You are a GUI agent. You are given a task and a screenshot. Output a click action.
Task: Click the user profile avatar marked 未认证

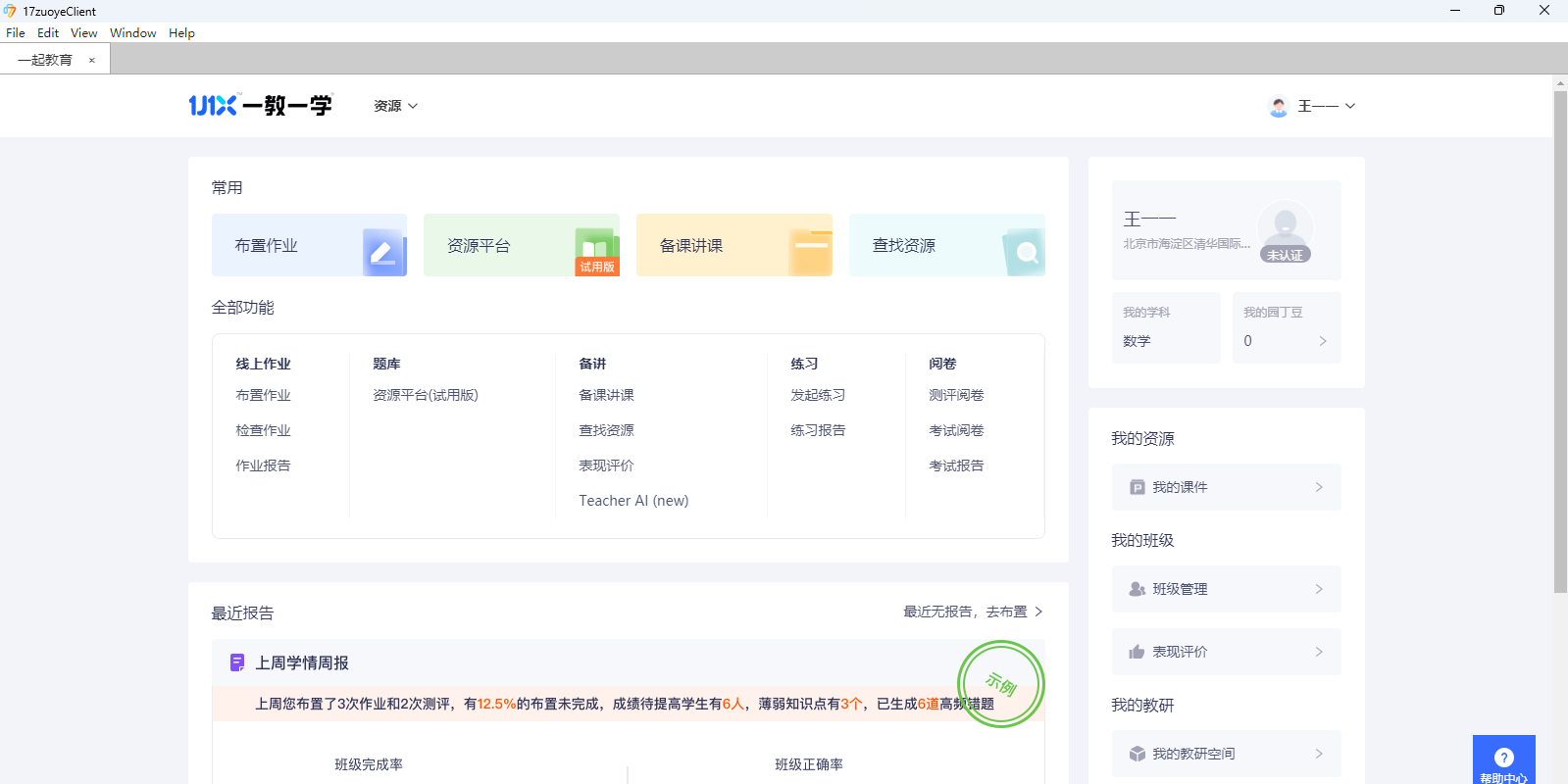(x=1285, y=229)
